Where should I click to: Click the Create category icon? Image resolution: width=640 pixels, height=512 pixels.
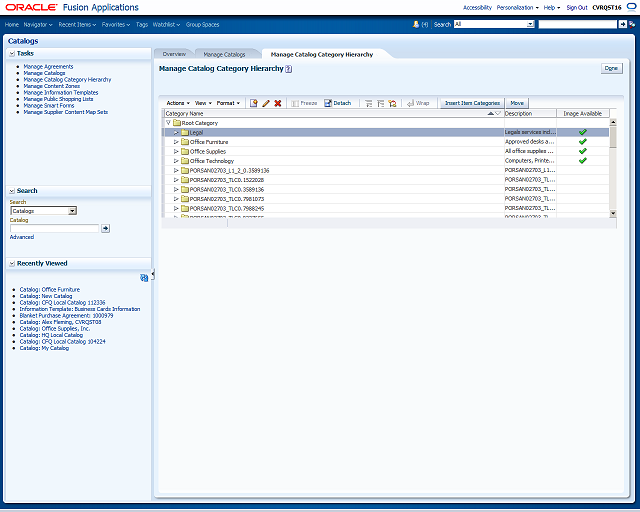point(254,103)
